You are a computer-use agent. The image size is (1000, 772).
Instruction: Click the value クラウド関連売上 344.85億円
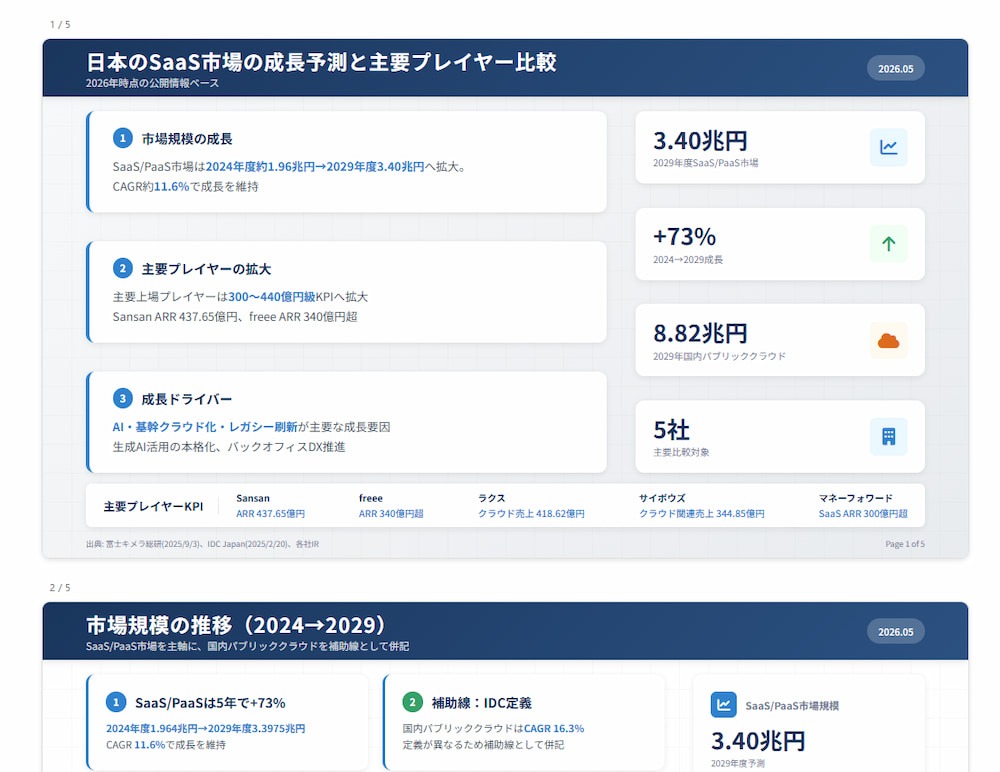point(702,514)
